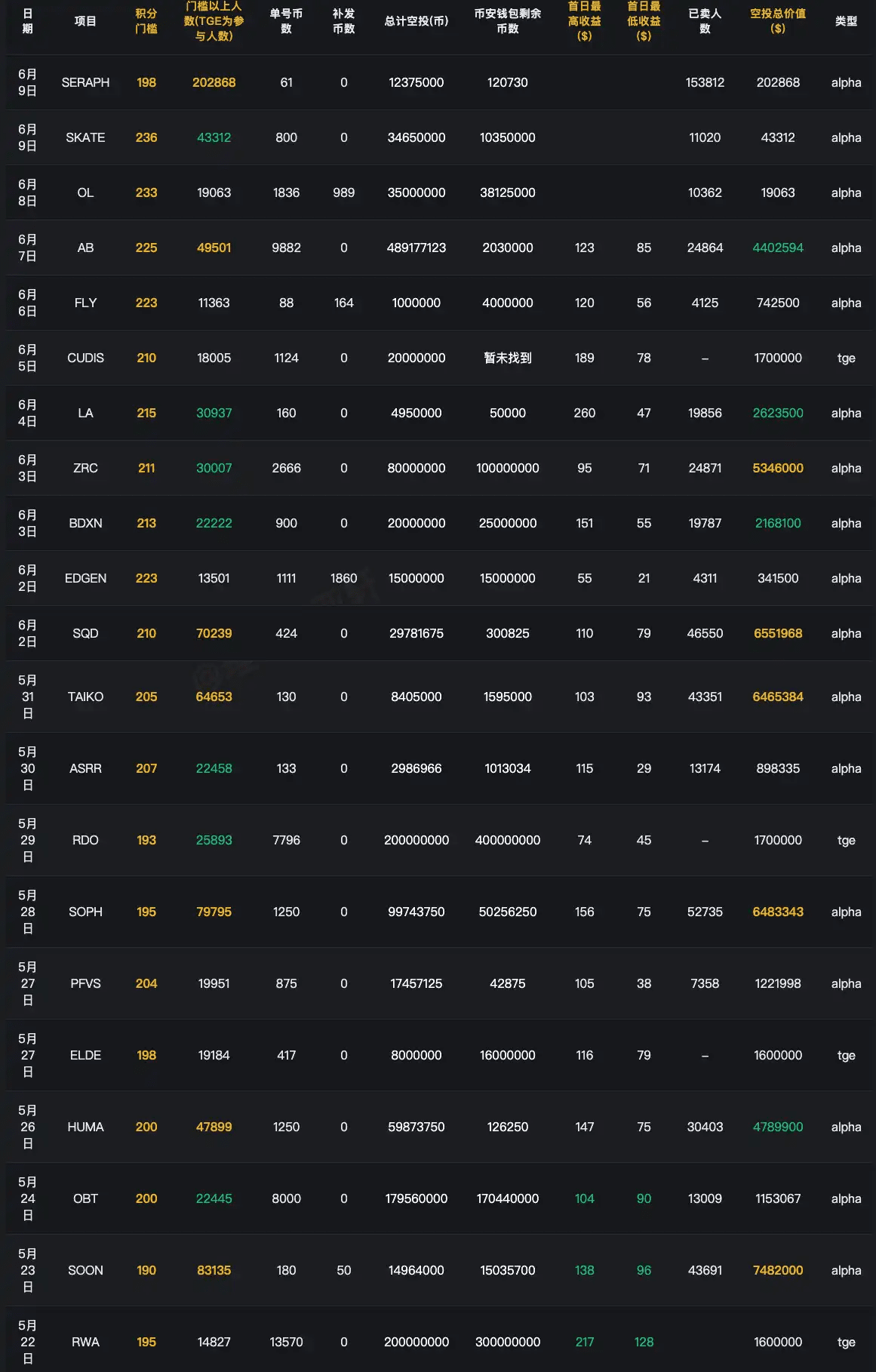Select the SQD project cell

click(x=85, y=633)
